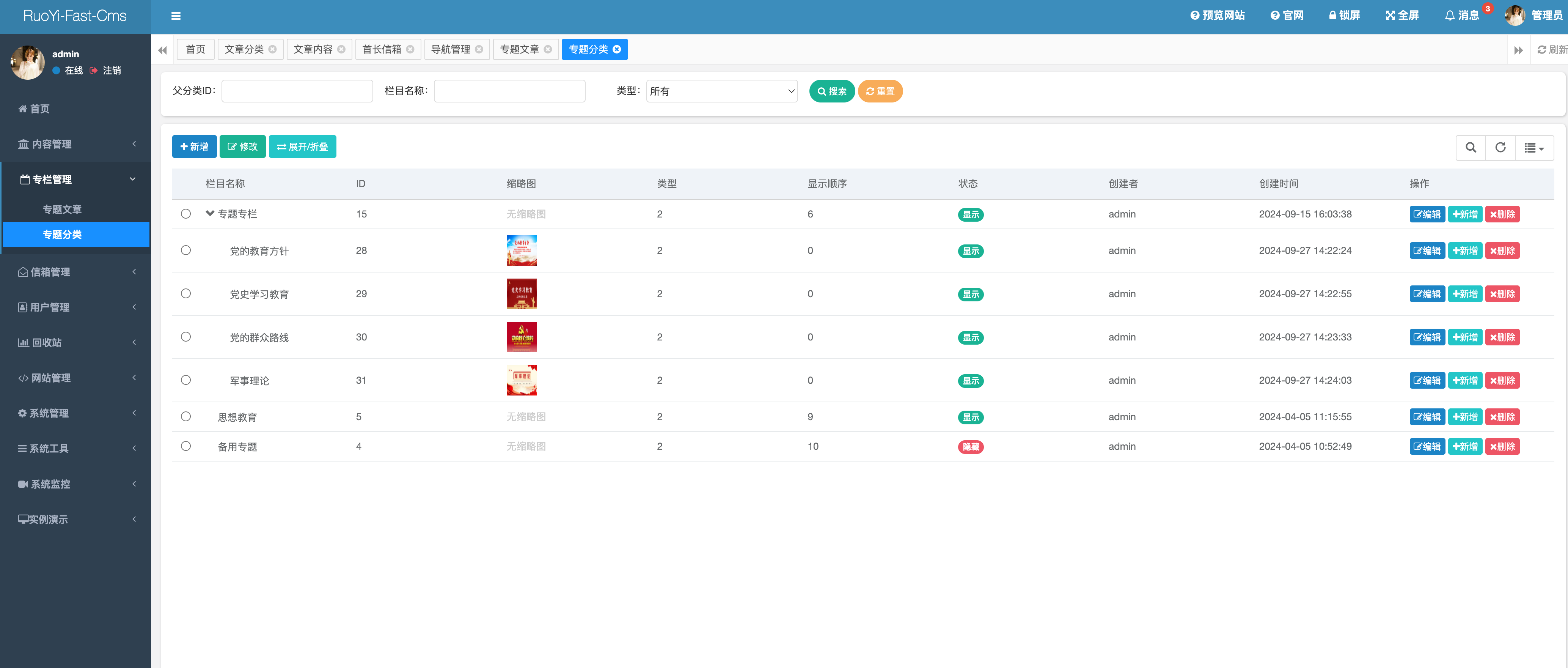Open the 管理员 user avatar menu
This screenshot has width=1568, height=668.
(1534, 16)
